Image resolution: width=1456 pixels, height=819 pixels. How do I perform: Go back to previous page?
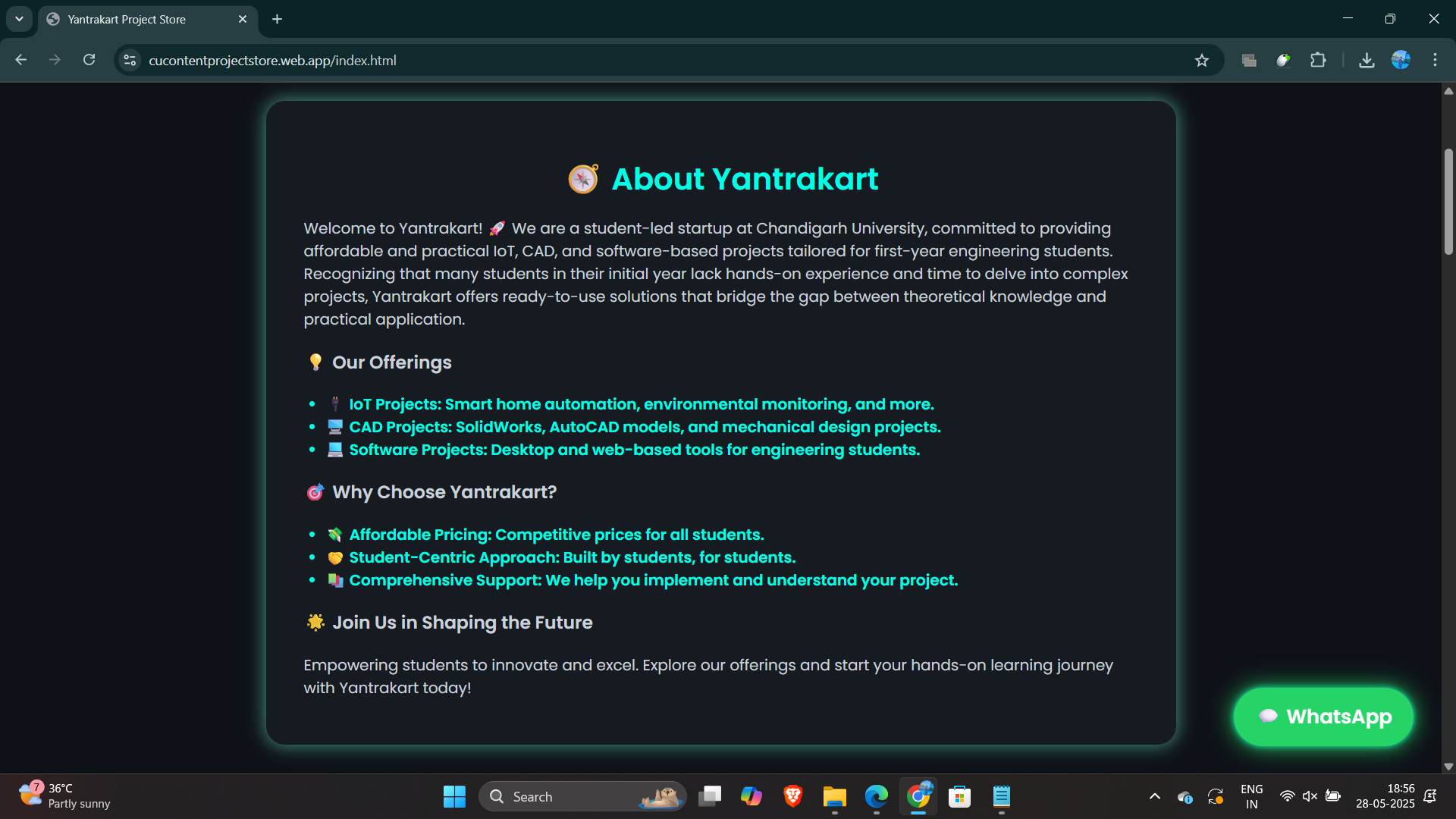point(21,60)
